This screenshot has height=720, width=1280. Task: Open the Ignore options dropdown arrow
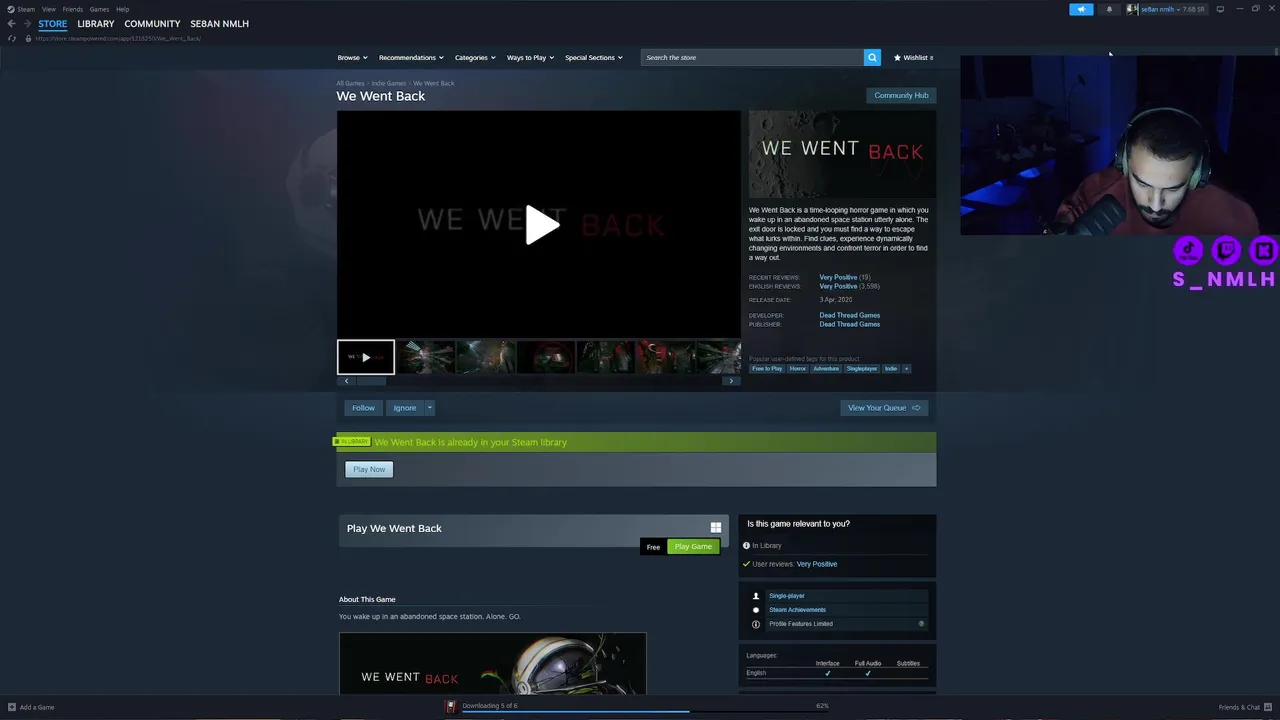[430, 408]
